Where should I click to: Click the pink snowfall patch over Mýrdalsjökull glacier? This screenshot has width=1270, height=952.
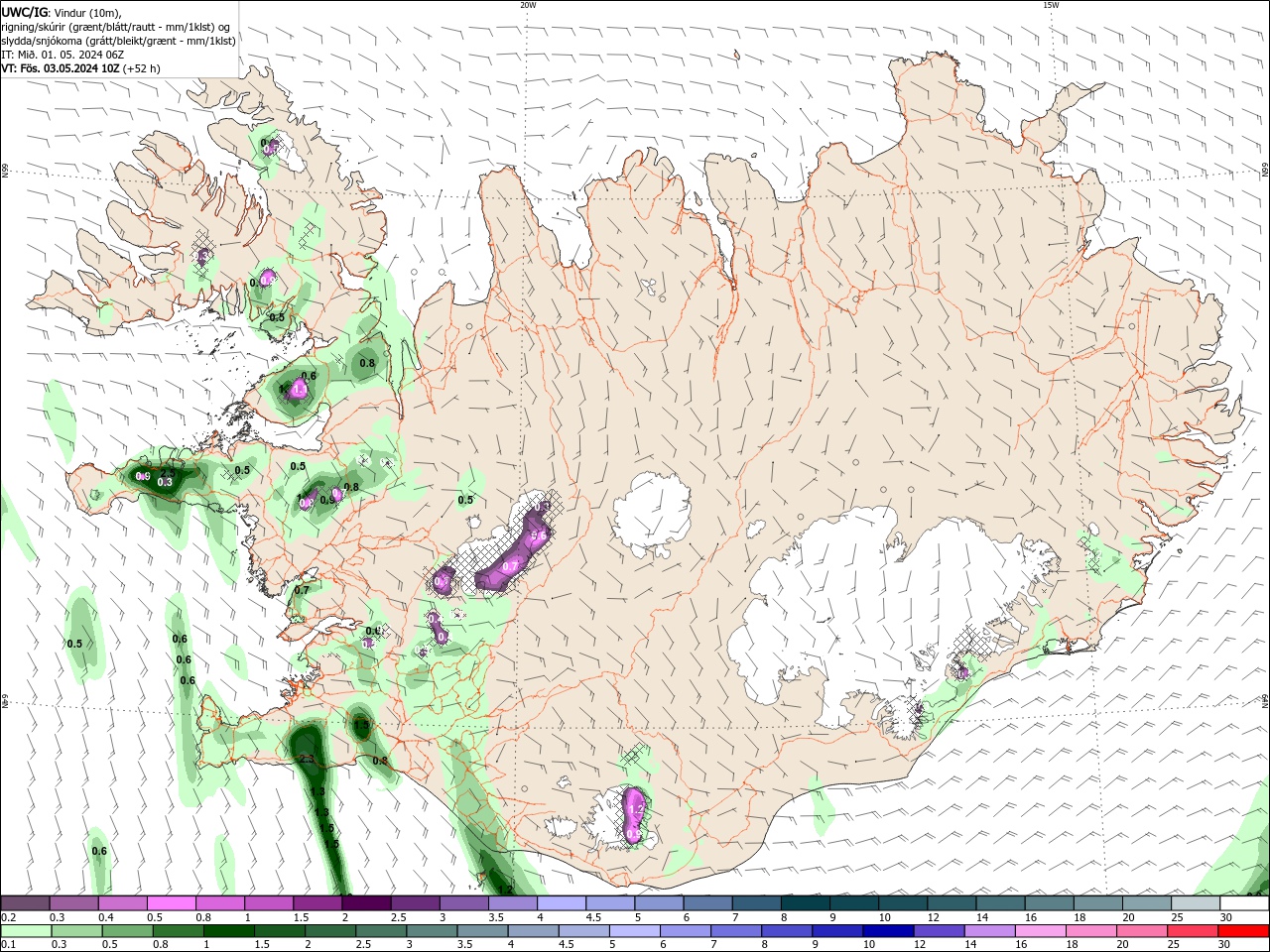point(633,815)
